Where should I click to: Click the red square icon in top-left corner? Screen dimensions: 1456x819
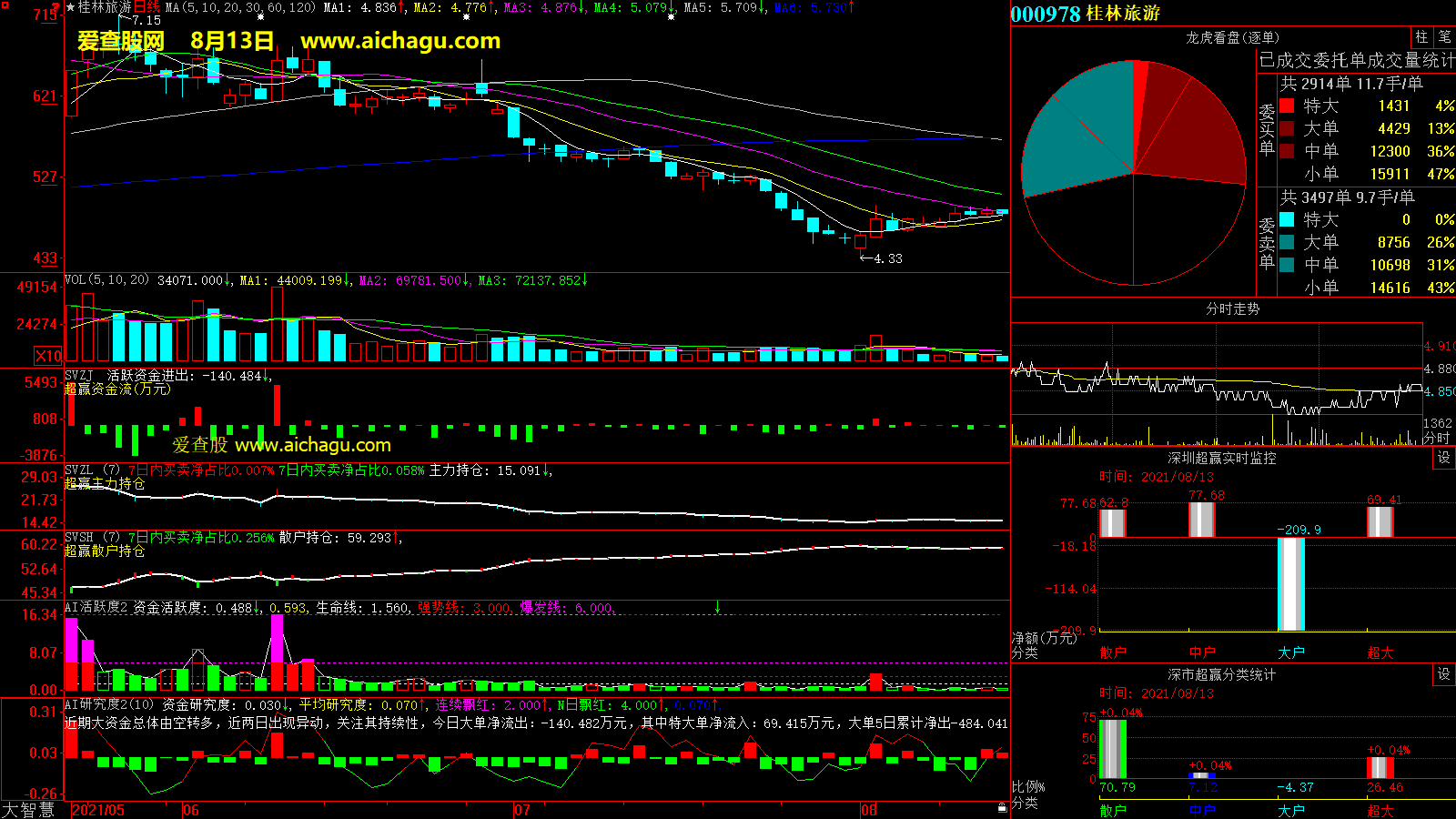[x=5, y=5]
